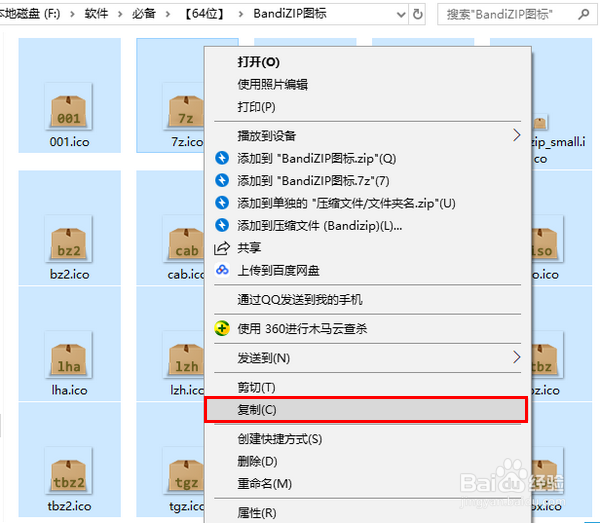Choose 使用照片编辑 menu entry
Screen dimensions: 600x523
[368, 84]
